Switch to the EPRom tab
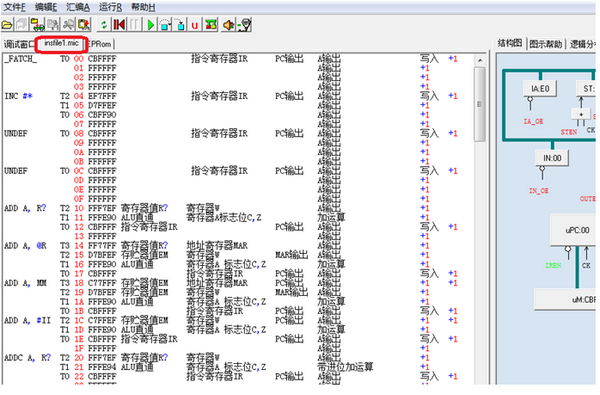The height and width of the screenshot is (395, 600). click(100, 44)
